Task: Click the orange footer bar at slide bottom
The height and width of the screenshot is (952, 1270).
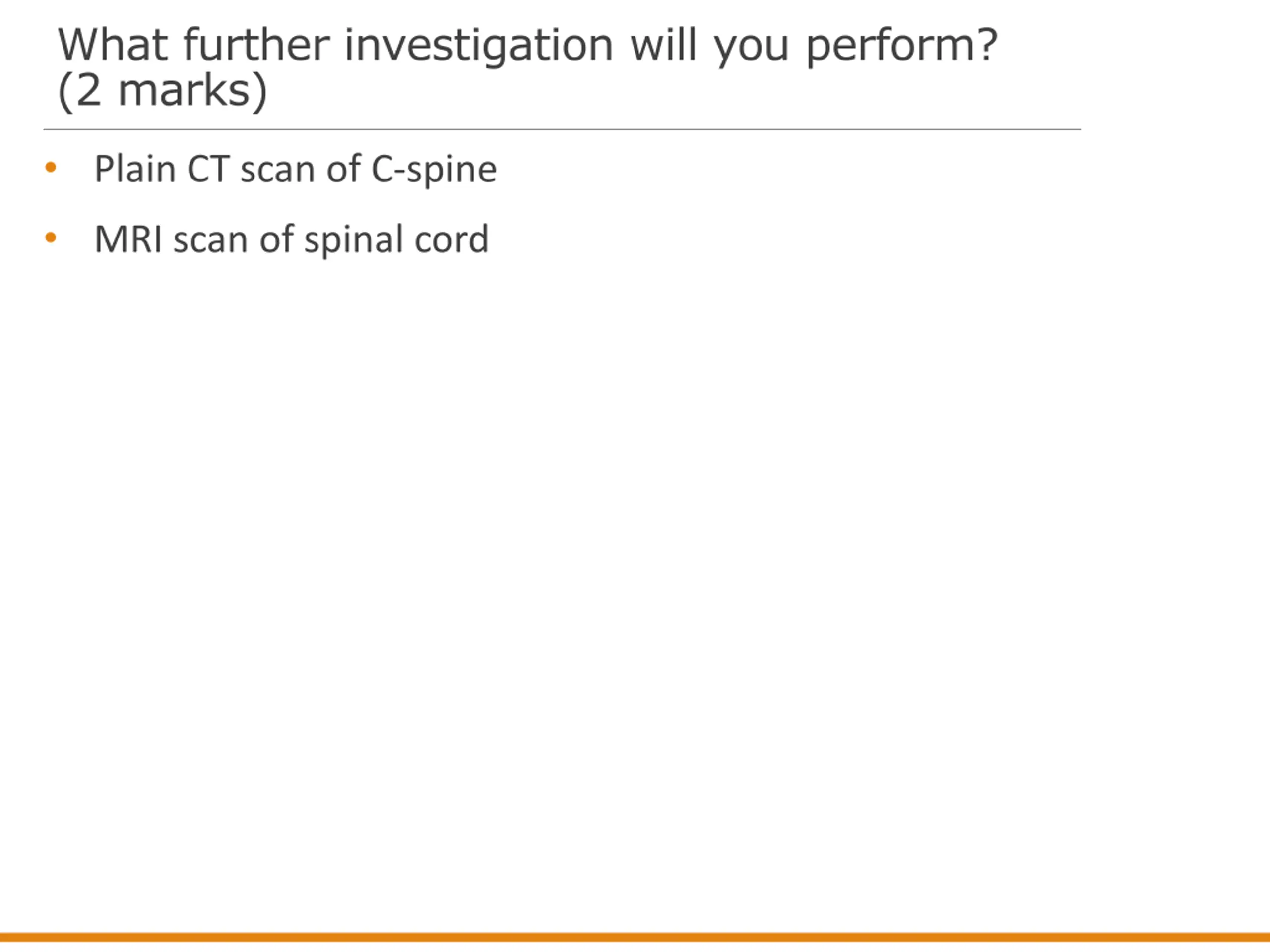Action: (635, 937)
